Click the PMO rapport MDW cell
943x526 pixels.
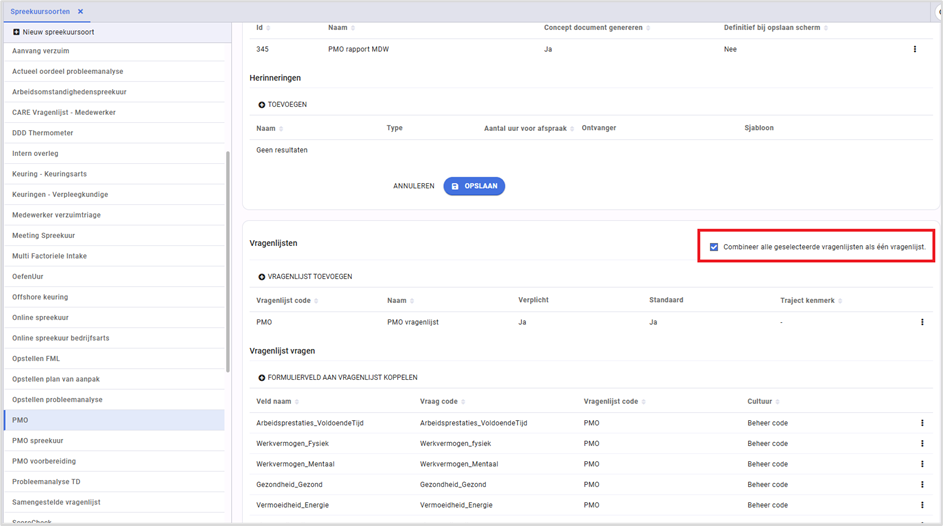358,49
